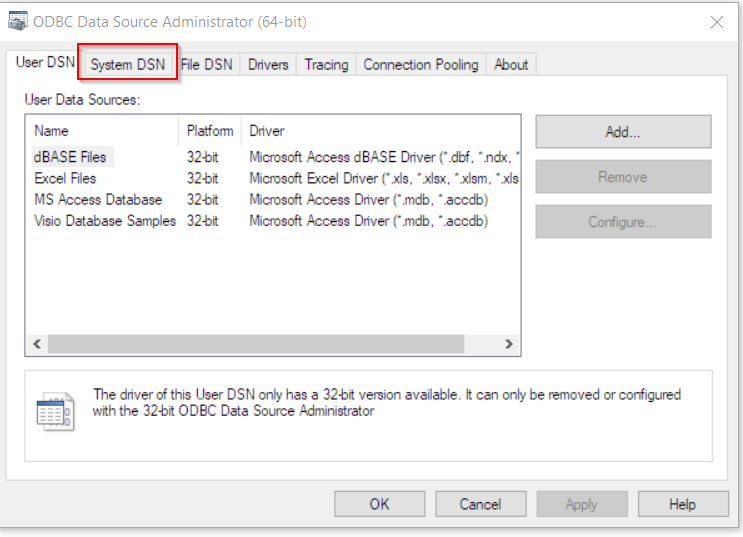Switch to the System DSN tab
This screenshot has width=743, height=537.
pos(128,64)
